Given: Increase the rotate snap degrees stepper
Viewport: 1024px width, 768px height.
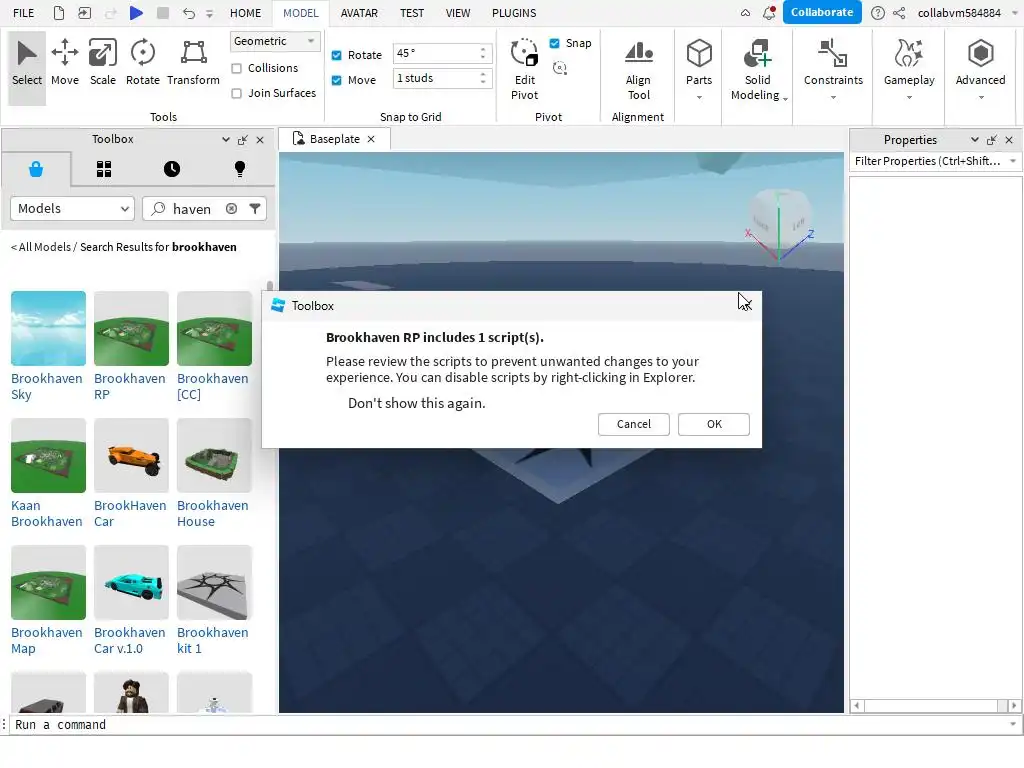Looking at the screenshot, I should click(x=483, y=48).
